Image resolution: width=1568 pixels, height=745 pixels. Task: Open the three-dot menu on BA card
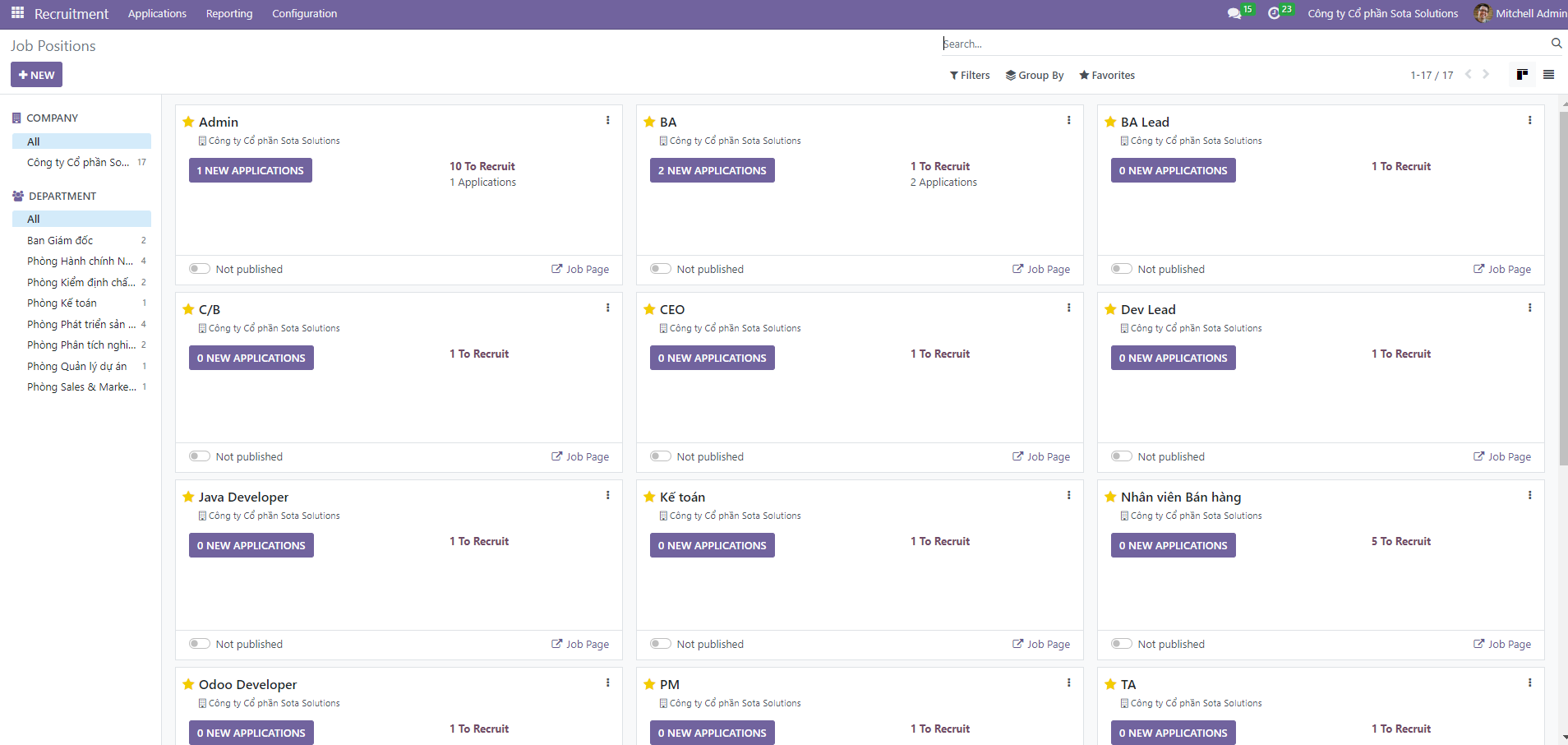1068,121
